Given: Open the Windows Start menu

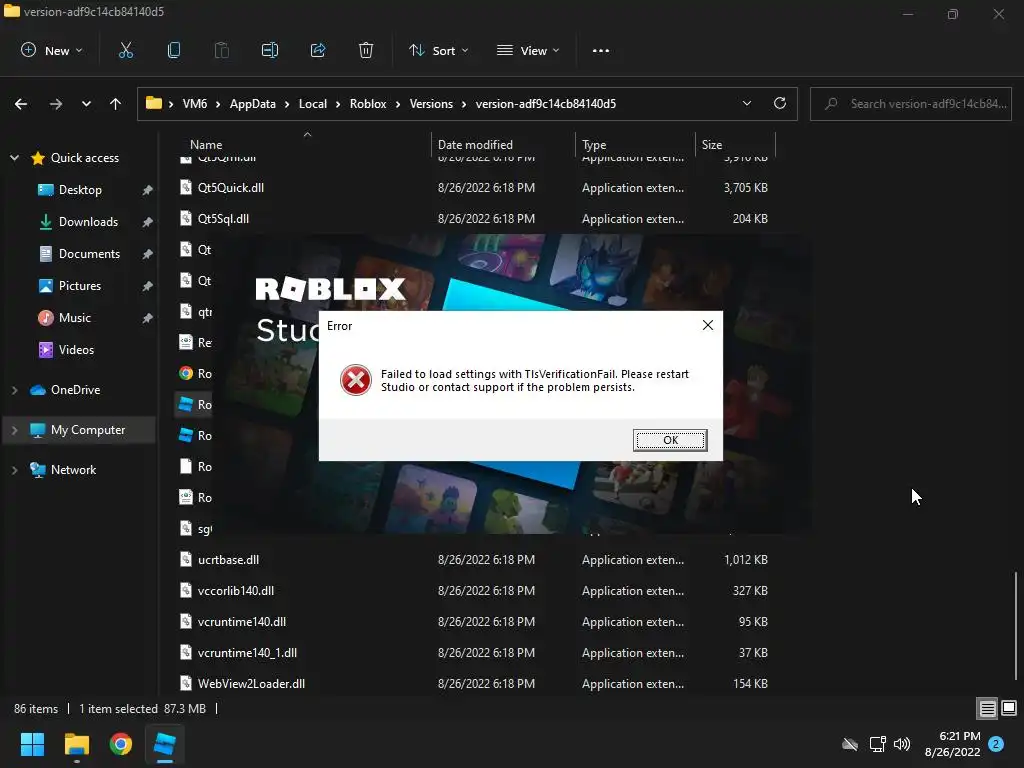Looking at the screenshot, I should 32,744.
